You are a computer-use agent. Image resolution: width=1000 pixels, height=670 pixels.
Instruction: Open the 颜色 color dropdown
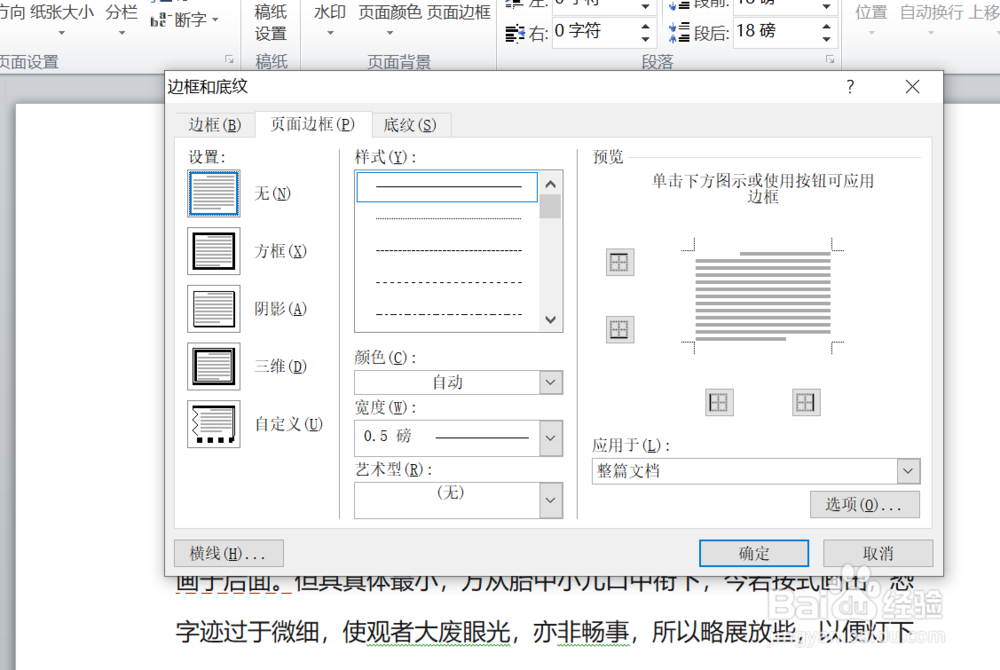550,382
